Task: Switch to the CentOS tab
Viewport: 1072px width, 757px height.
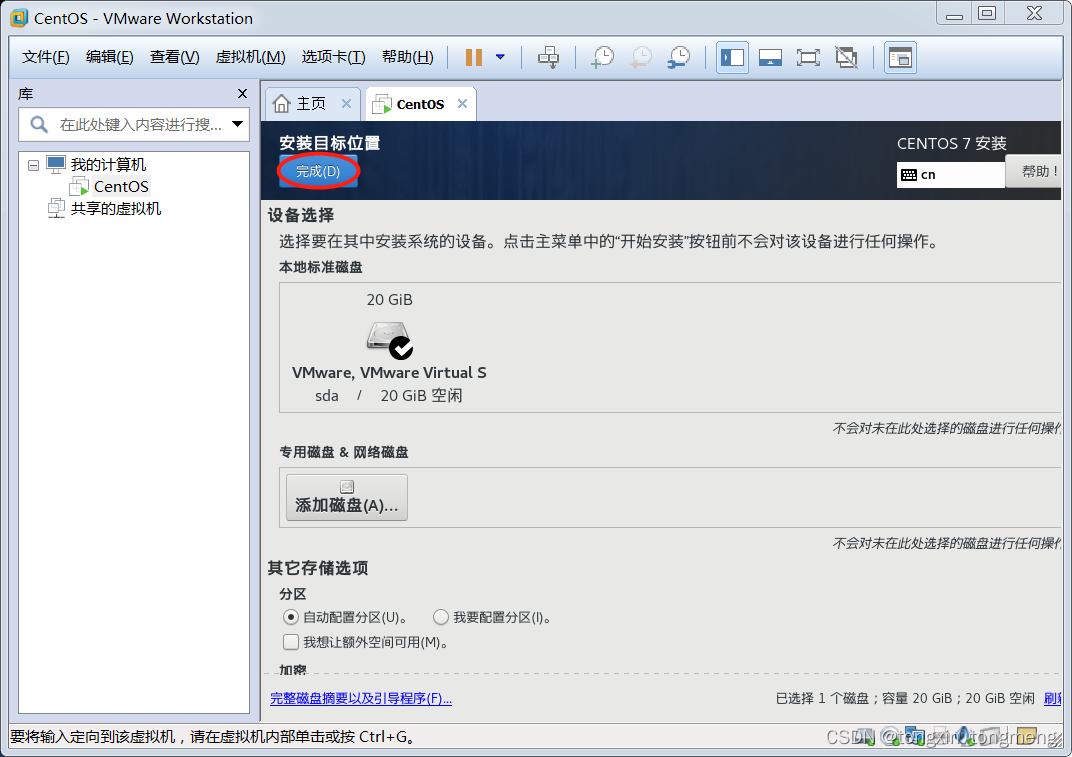Action: point(420,104)
